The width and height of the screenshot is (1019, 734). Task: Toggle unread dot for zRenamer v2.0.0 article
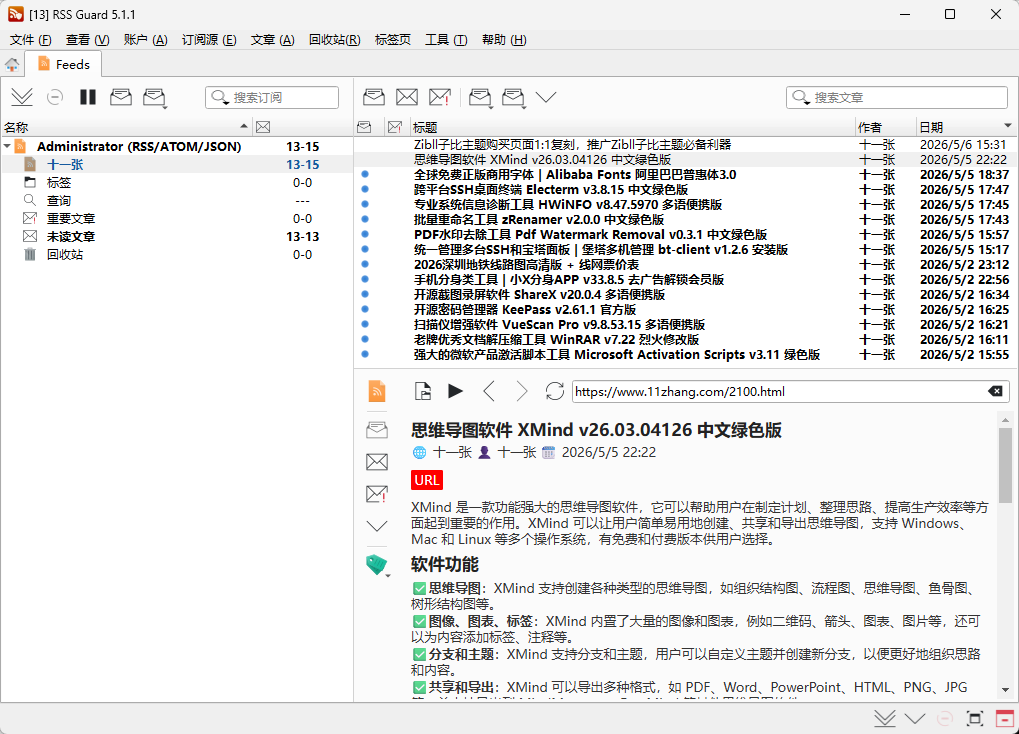pos(365,219)
